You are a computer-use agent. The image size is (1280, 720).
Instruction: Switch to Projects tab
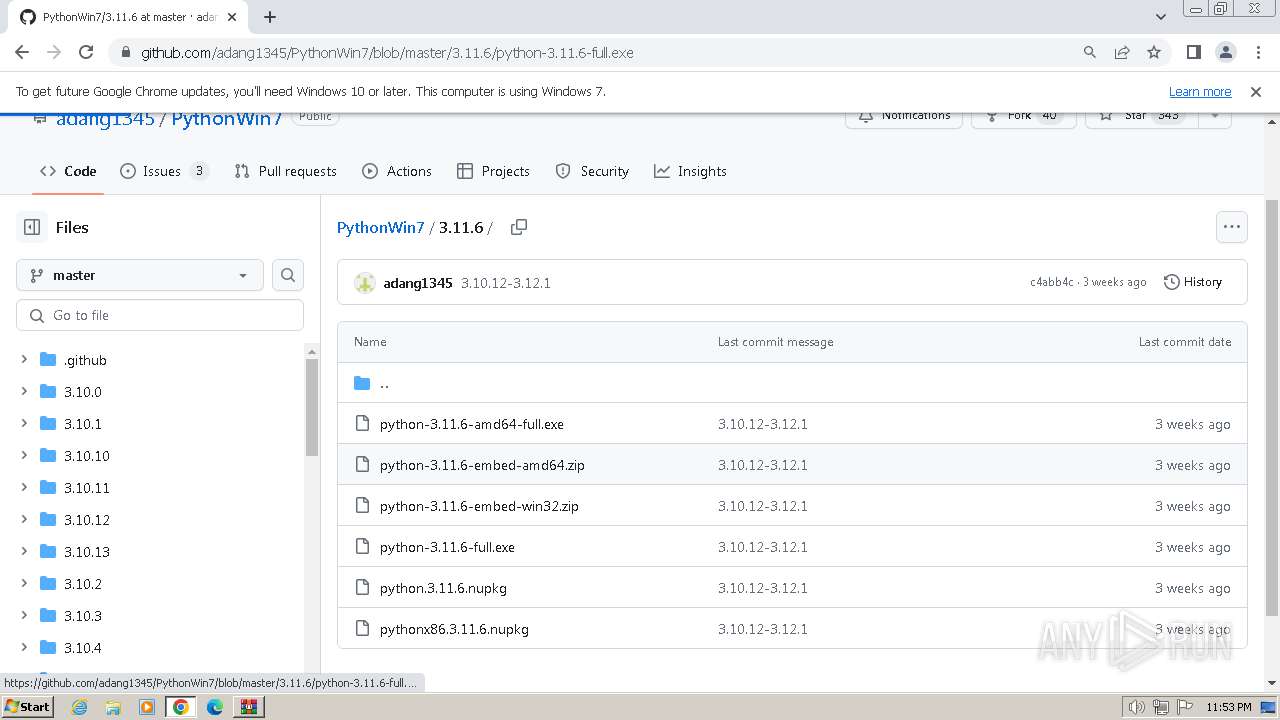(x=493, y=171)
